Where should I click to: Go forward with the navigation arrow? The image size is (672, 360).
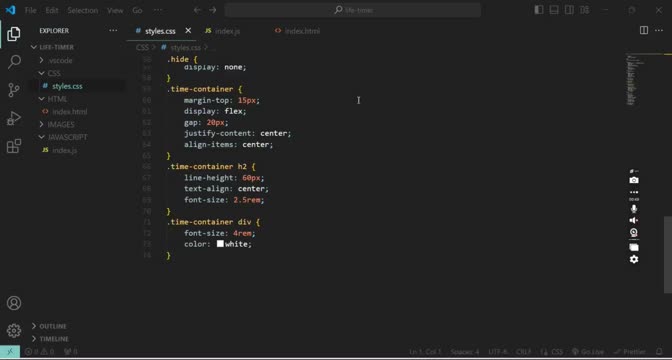coord(213,10)
